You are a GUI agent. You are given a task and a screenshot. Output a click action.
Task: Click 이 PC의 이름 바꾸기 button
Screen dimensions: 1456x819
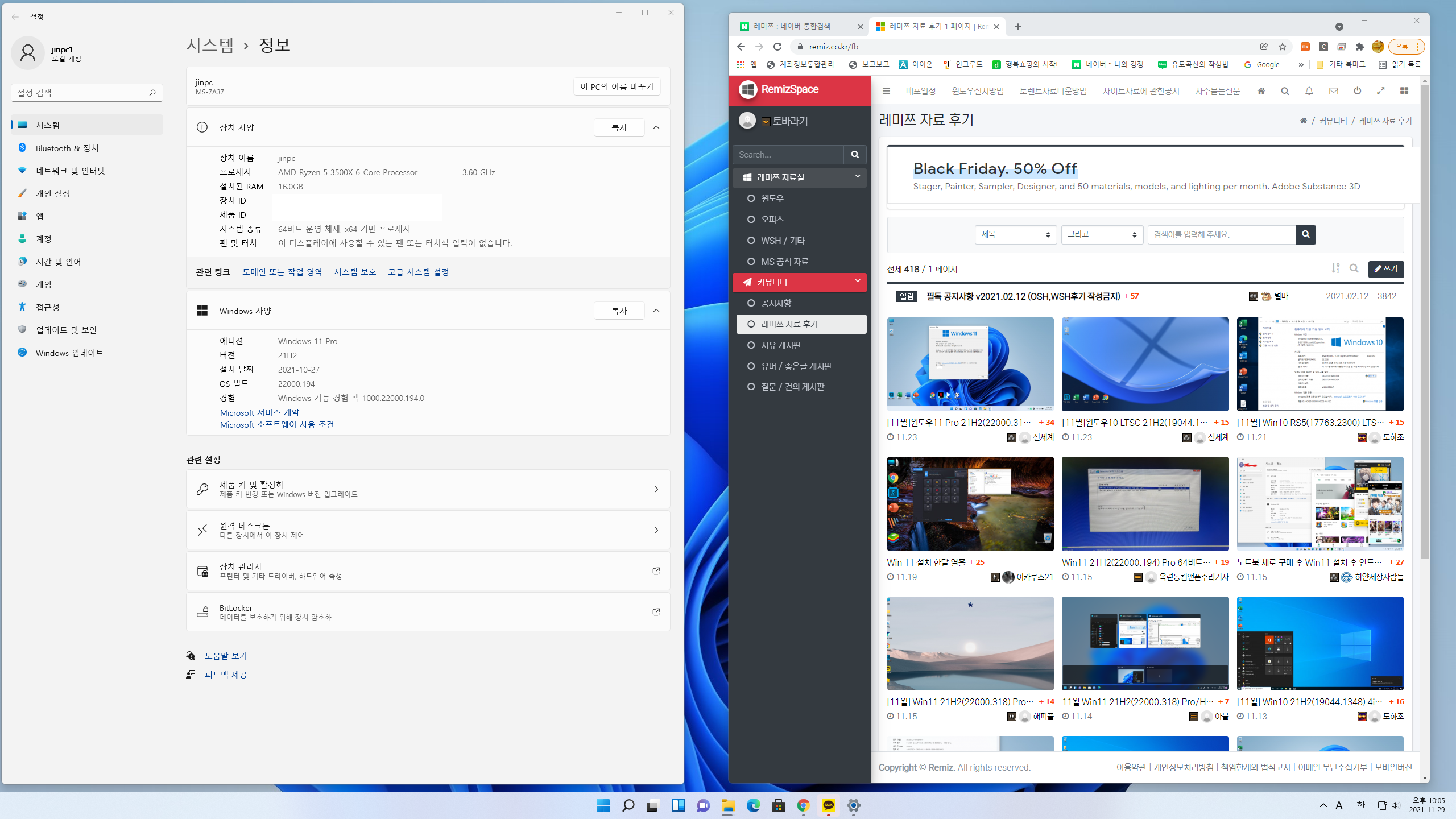pos(617,86)
